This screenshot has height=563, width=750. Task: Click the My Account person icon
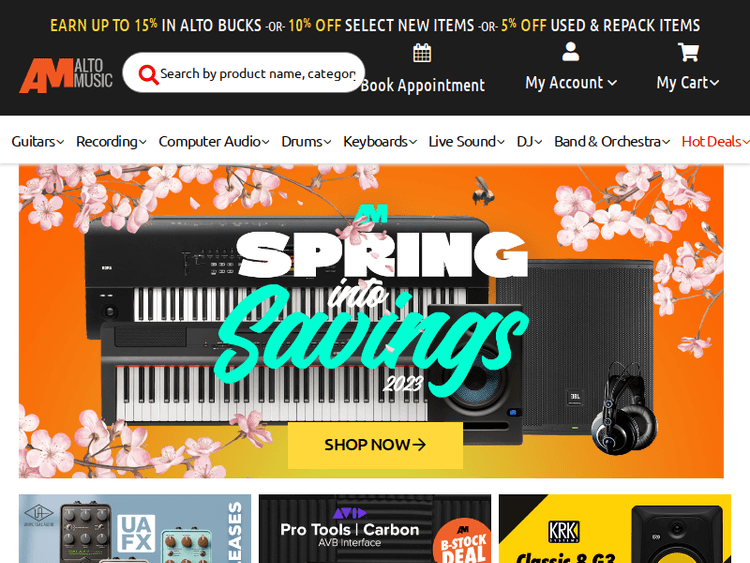click(571, 52)
